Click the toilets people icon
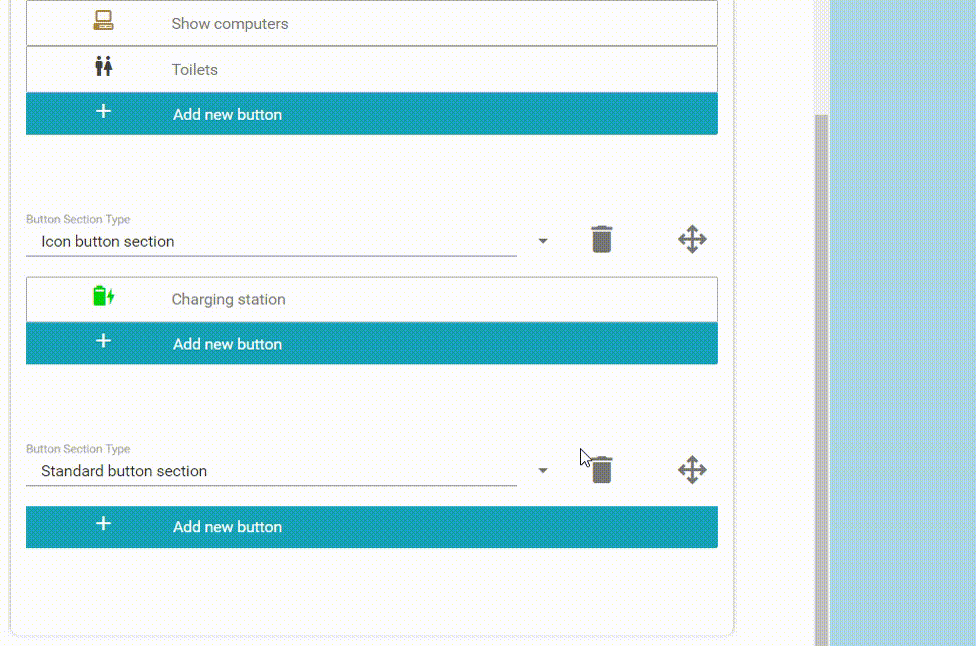The height and width of the screenshot is (646, 976). click(103, 66)
